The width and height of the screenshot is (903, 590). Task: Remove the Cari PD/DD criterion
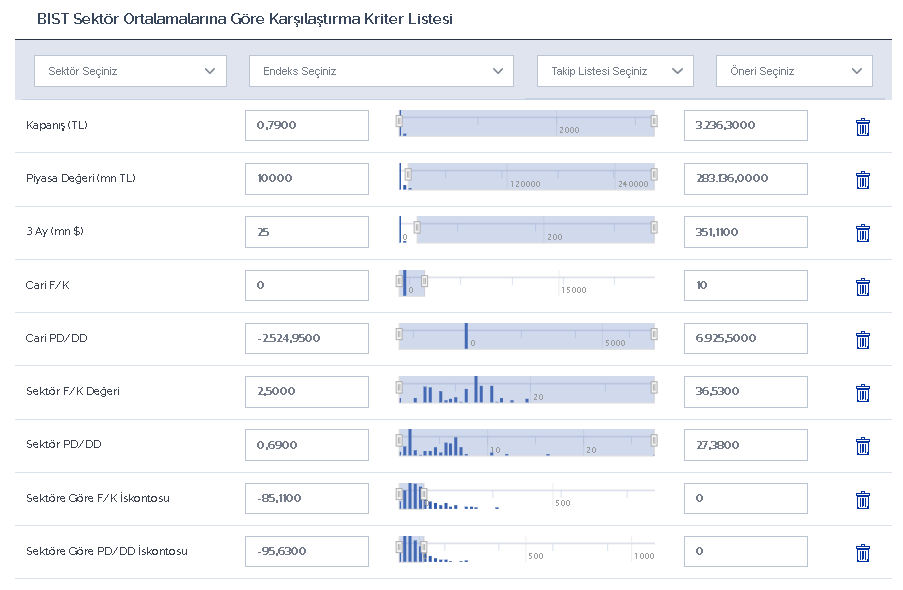point(862,340)
